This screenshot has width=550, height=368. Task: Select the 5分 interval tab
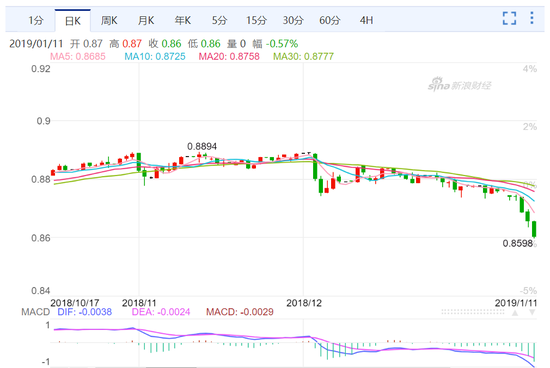coord(219,20)
